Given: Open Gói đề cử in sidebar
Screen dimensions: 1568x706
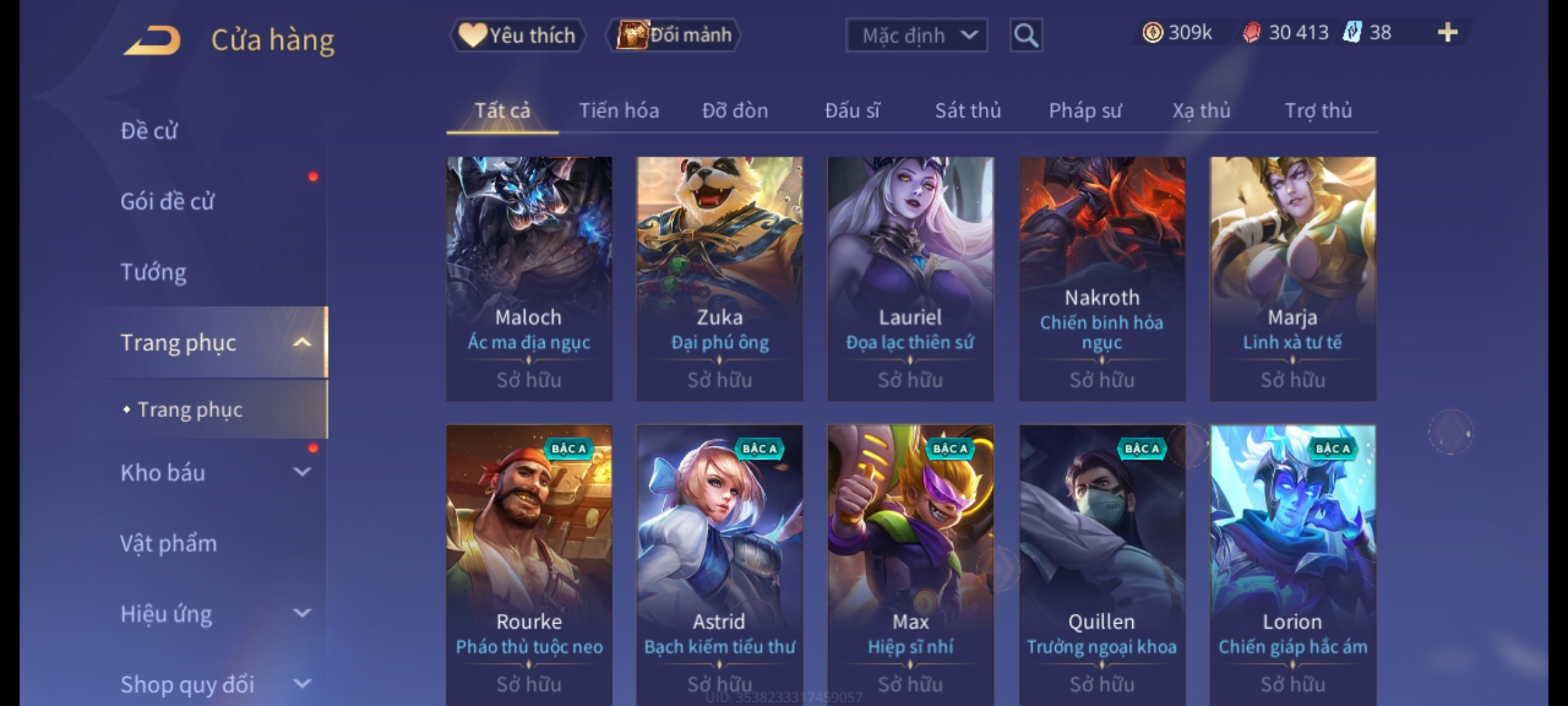Looking at the screenshot, I should click(x=167, y=201).
